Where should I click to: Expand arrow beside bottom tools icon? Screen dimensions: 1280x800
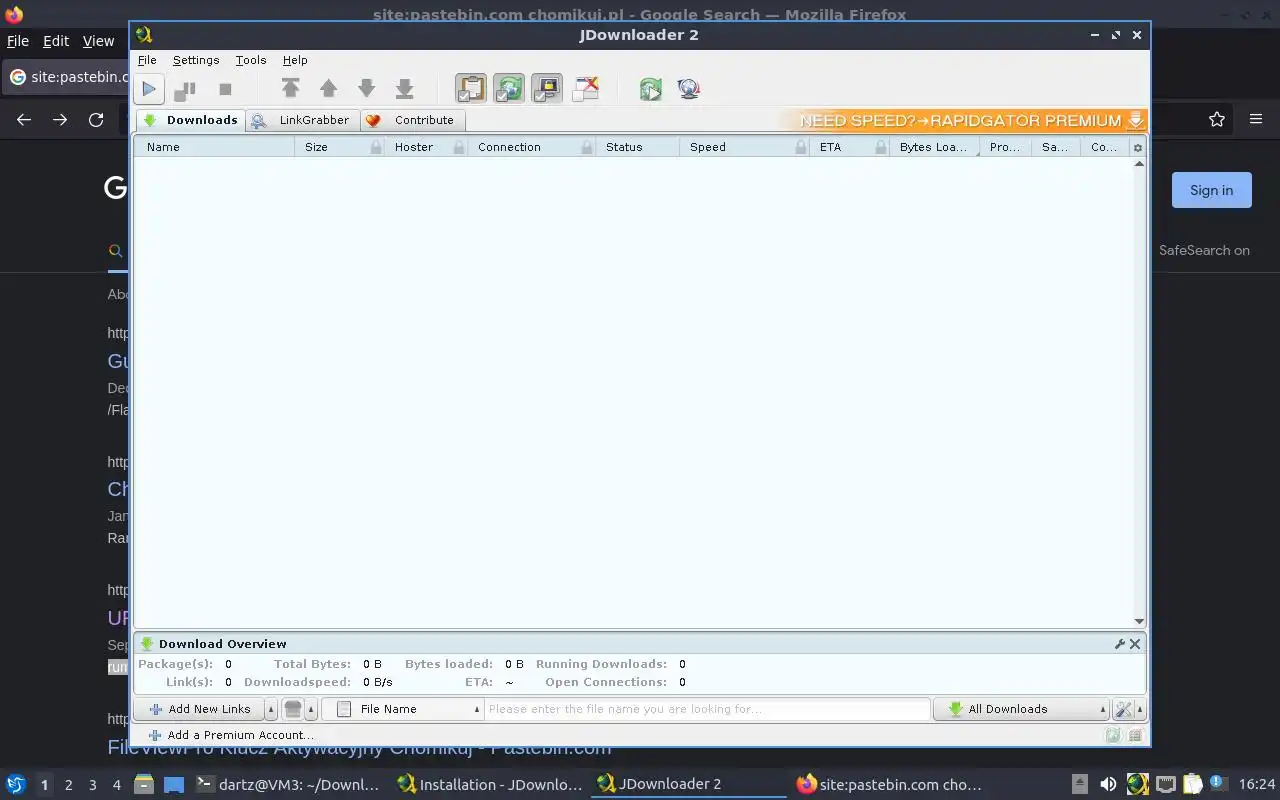click(1140, 709)
